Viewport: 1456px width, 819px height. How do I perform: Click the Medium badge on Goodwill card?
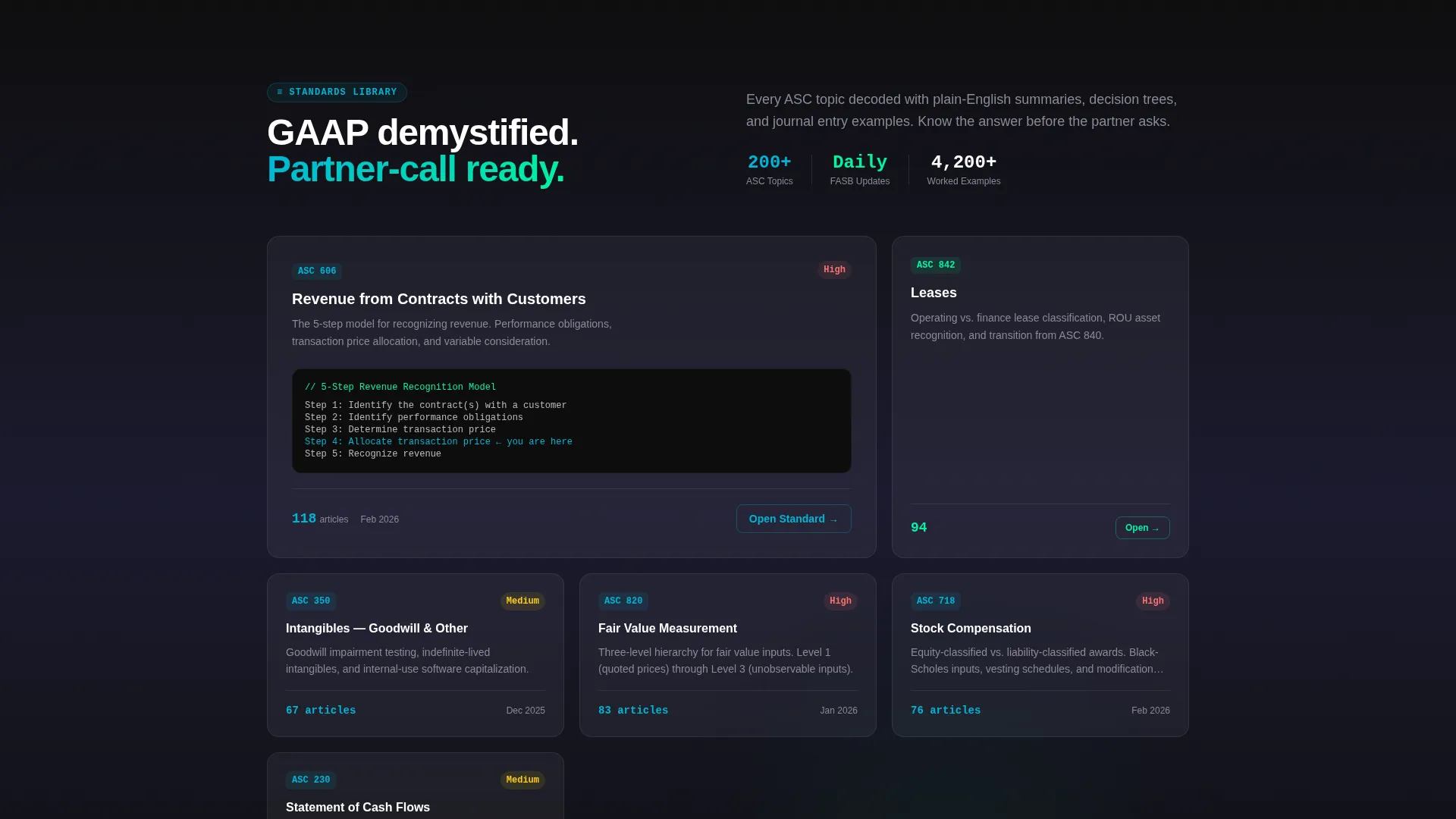click(522, 601)
